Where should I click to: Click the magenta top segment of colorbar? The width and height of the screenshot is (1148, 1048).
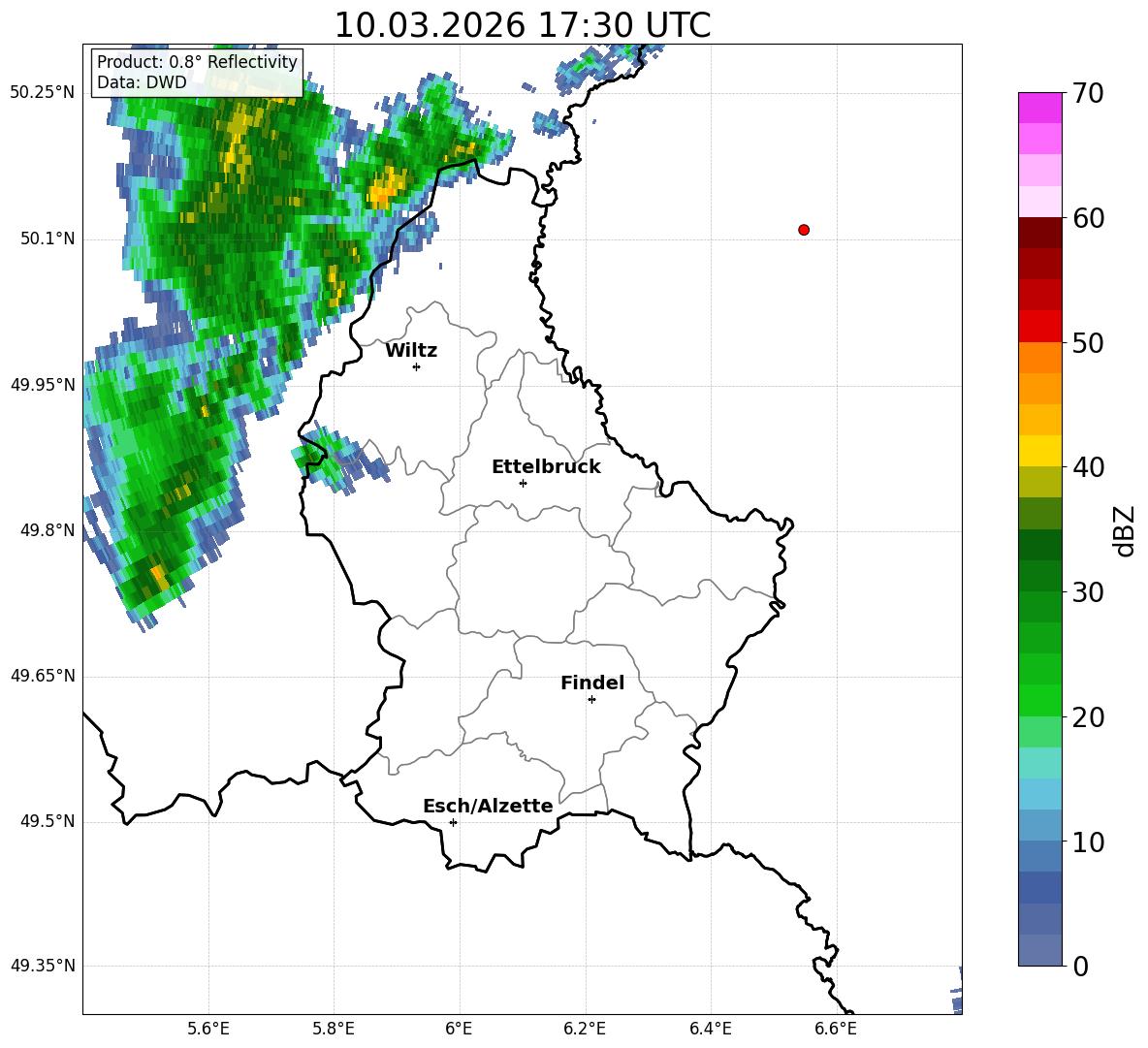(x=1039, y=108)
